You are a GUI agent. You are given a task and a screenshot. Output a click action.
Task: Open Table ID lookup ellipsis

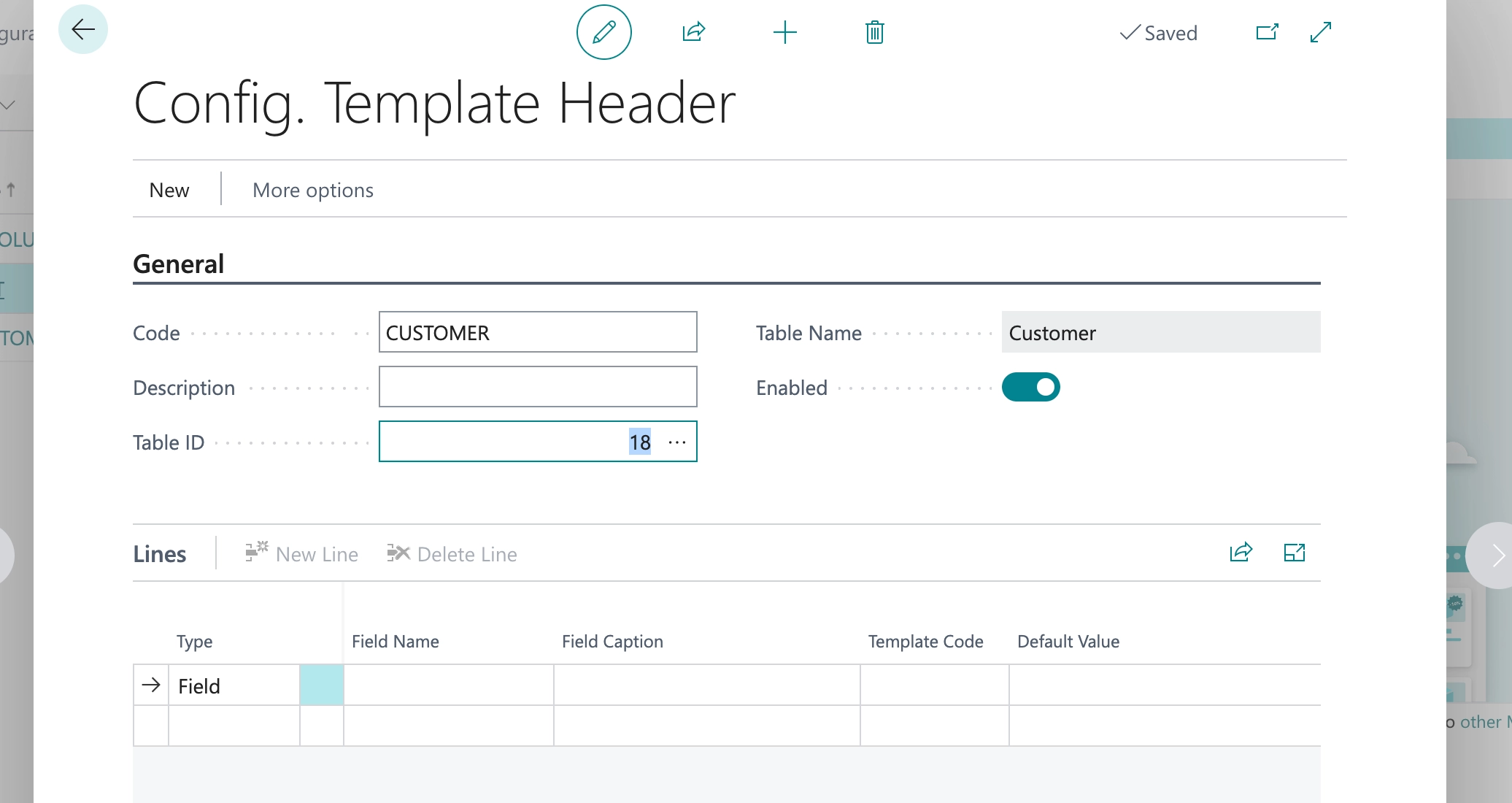tap(677, 442)
